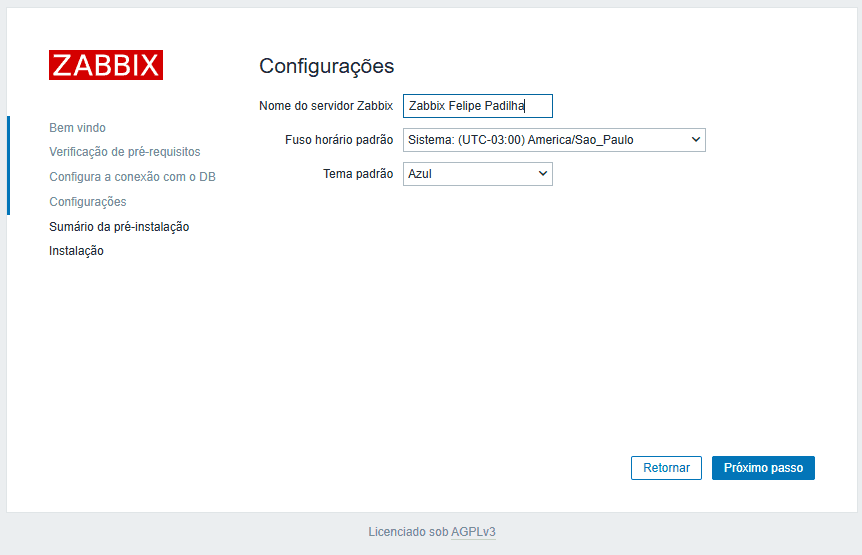Open the AGPLv3 license link

click(473, 532)
